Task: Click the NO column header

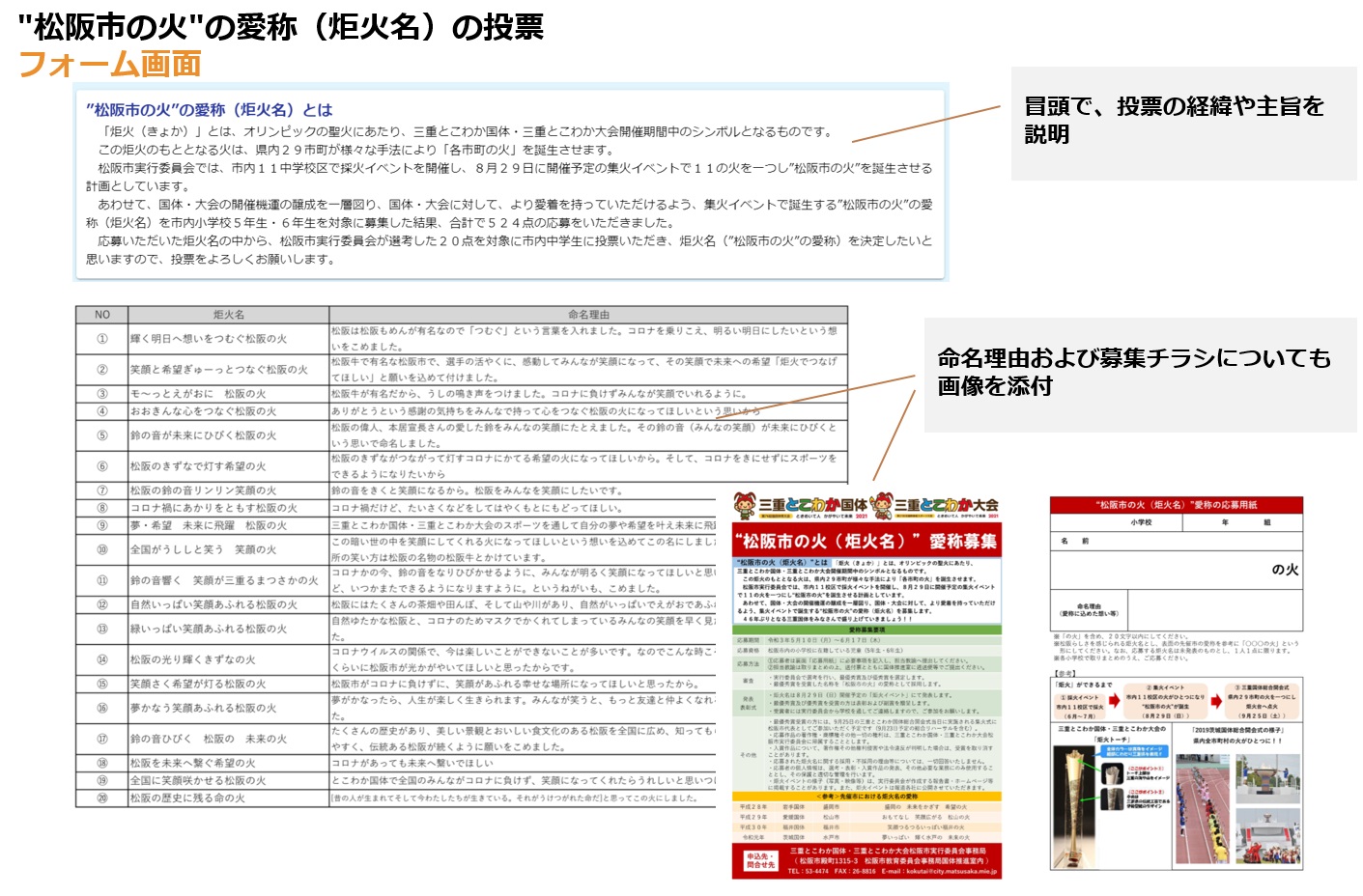Action: 101,315
